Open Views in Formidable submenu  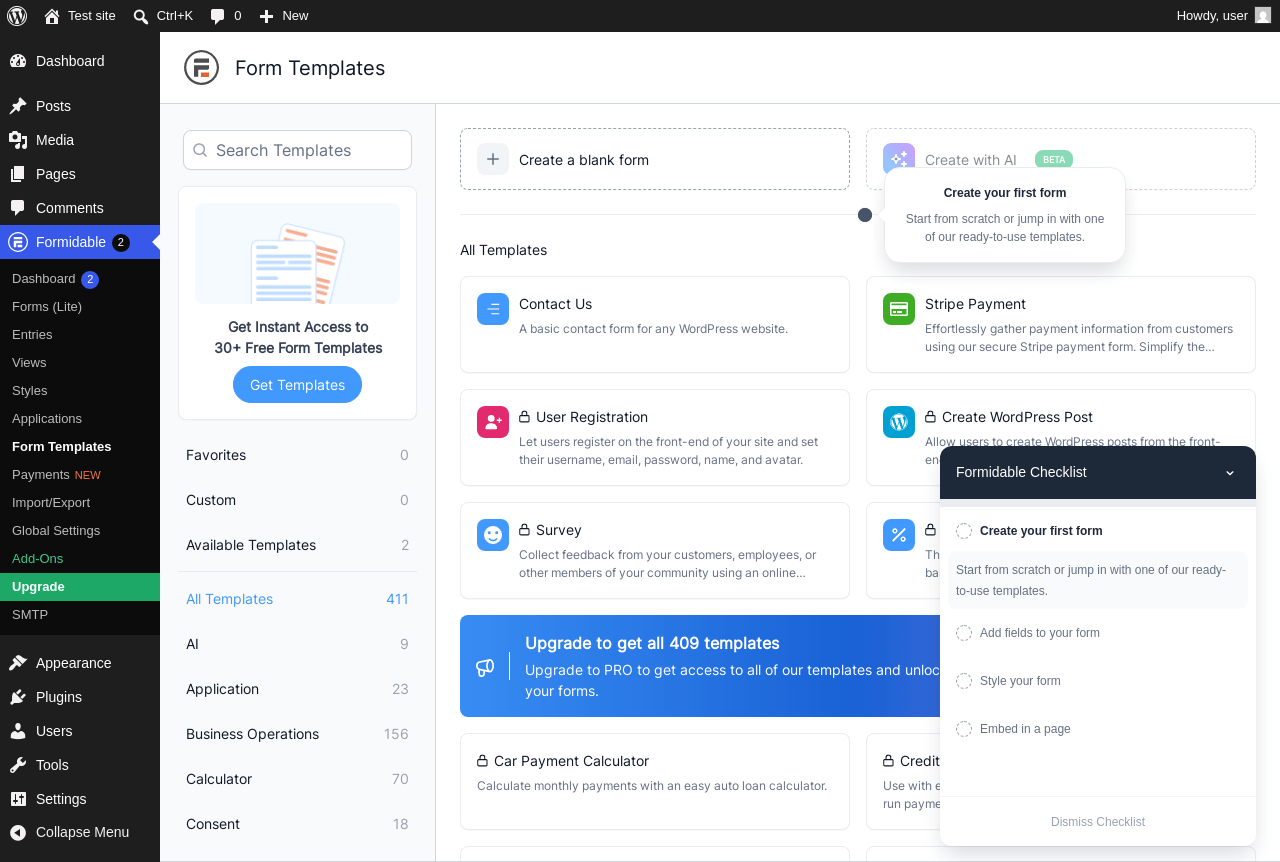[x=80, y=363]
